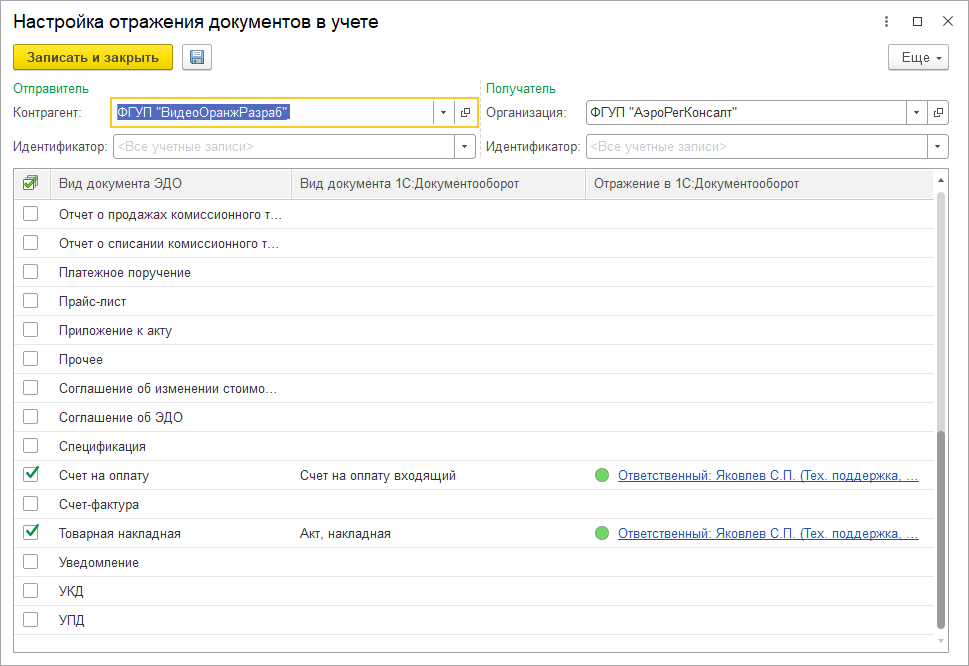Uncheck the Счет на оплату checkbox
Image resolution: width=969 pixels, height=666 pixels.
31,475
